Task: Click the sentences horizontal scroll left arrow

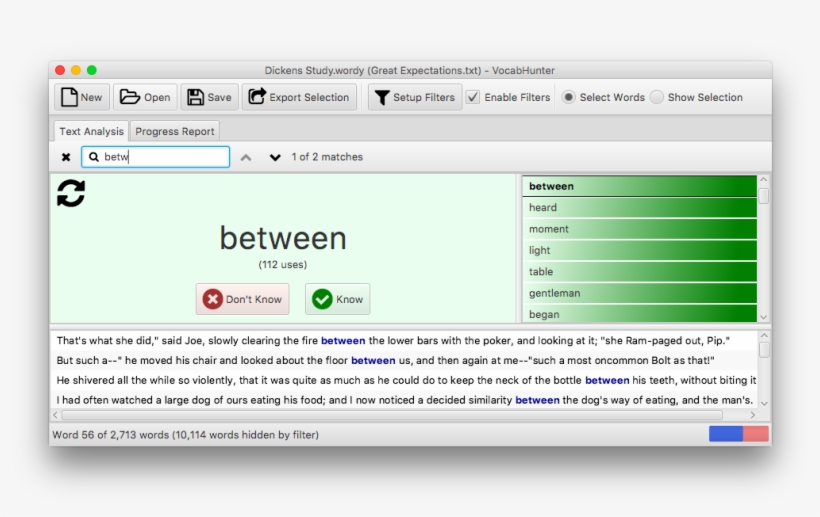Action: point(55,415)
